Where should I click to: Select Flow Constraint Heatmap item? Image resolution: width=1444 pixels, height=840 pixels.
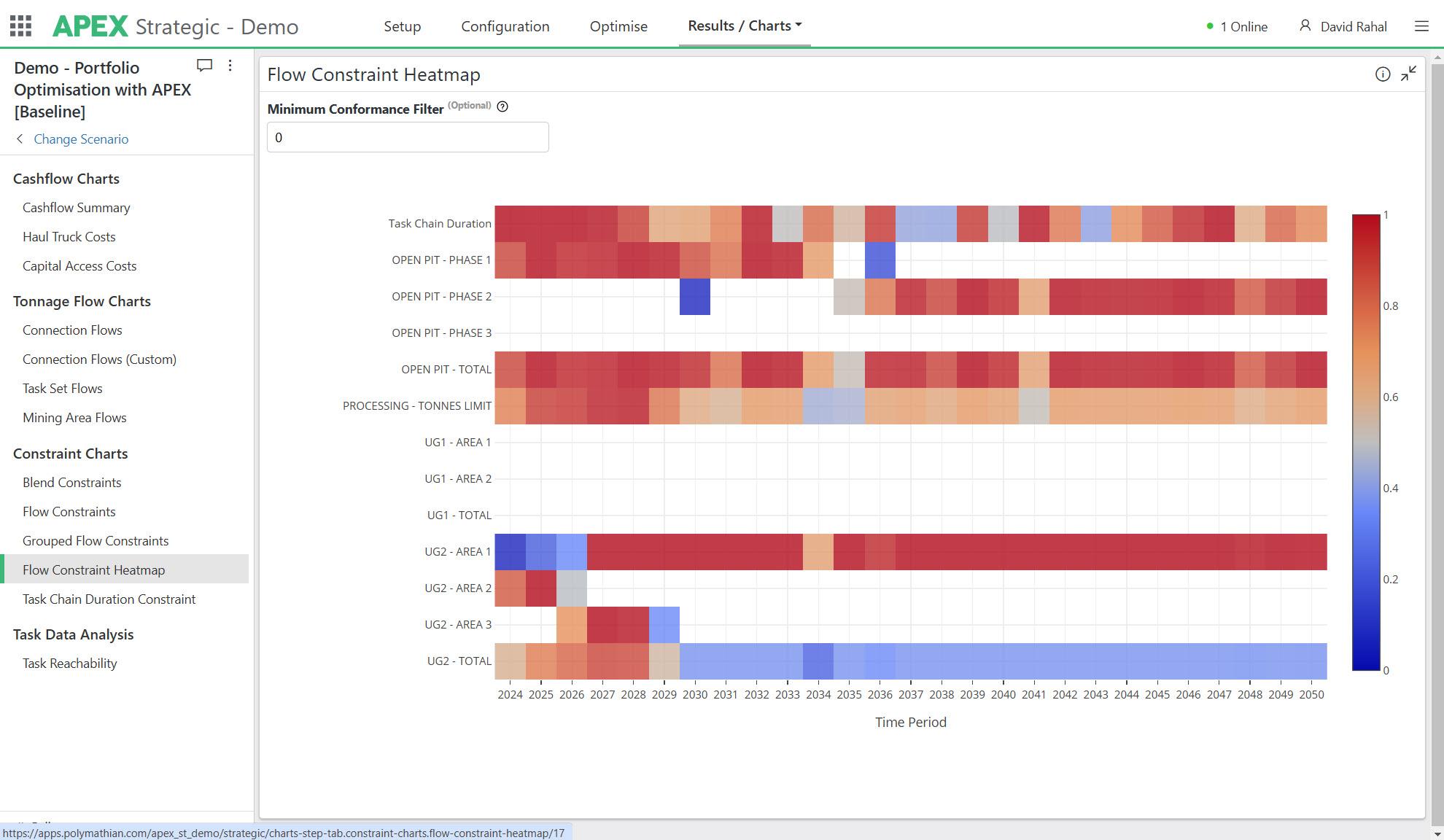[125, 569]
